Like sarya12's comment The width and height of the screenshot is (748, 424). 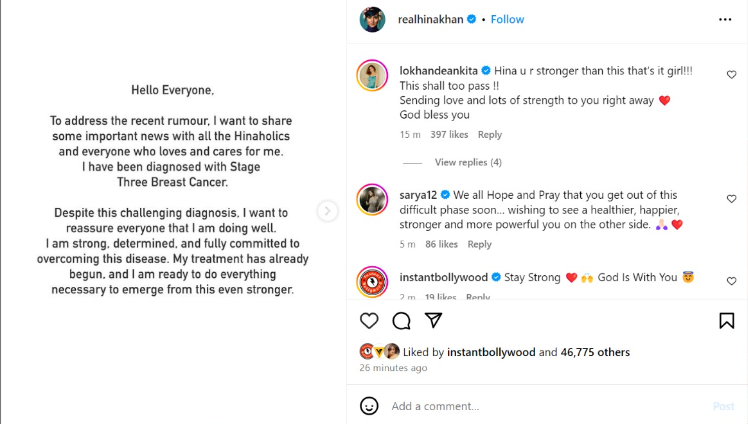coord(731,199)
